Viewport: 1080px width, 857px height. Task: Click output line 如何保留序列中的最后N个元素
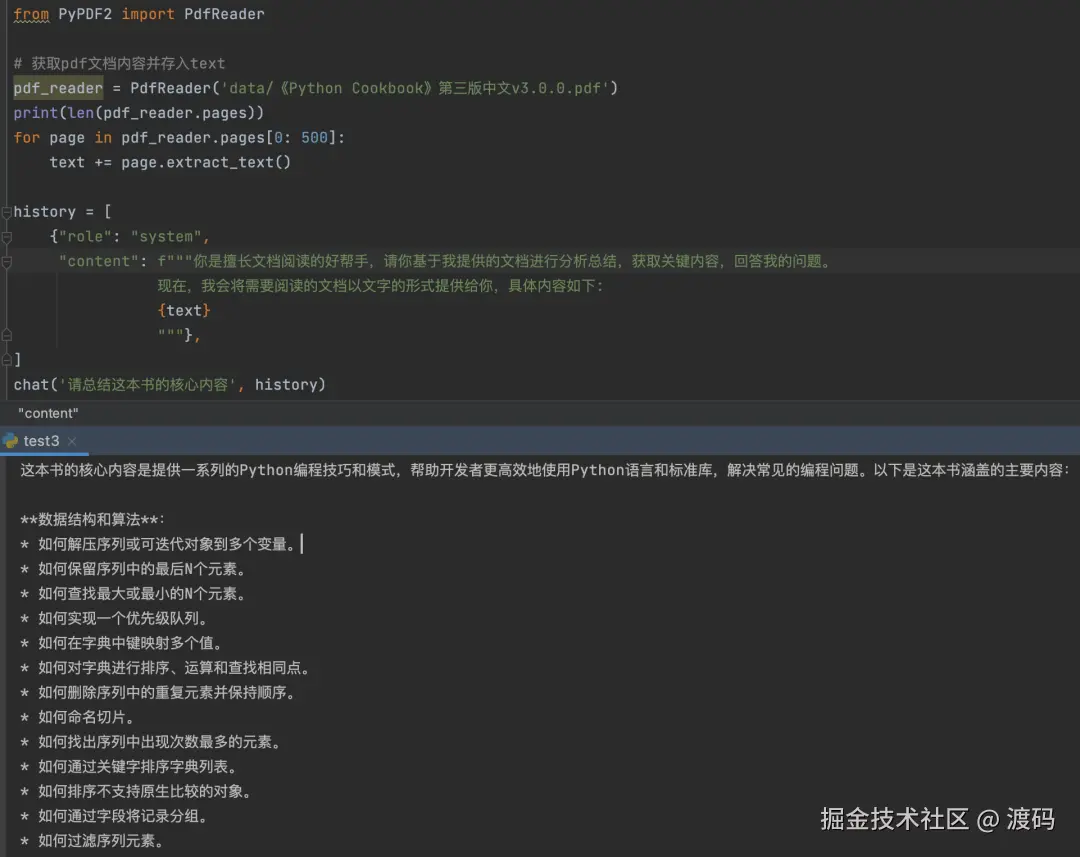click(x=133, y=569)
